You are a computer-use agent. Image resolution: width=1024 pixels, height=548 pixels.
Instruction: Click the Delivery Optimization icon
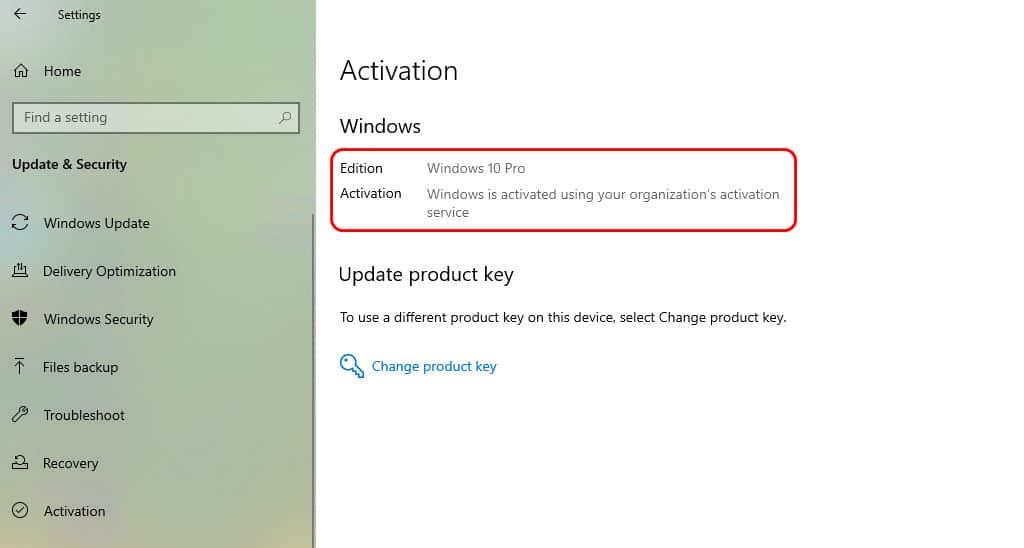click(x=20, y=270)
